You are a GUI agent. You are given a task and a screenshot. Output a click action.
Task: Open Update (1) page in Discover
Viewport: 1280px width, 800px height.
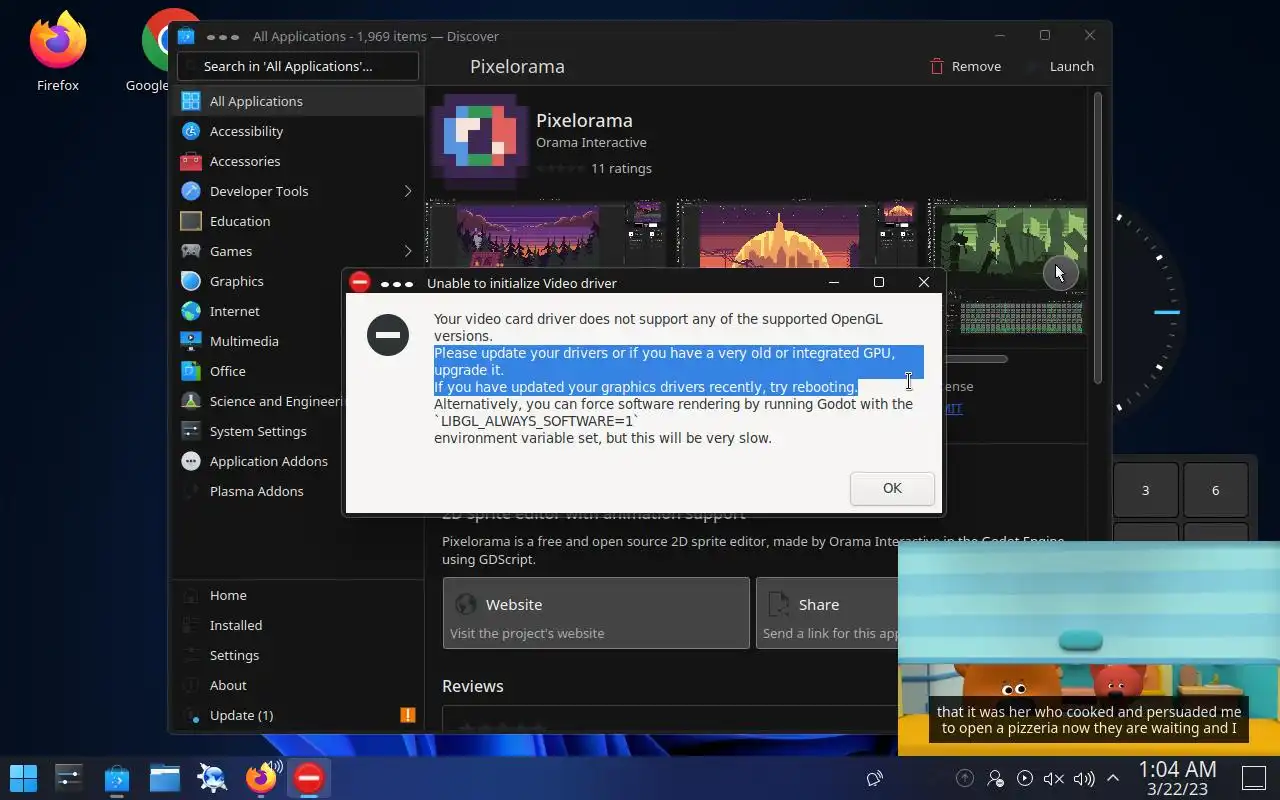click(x=297, y=715)
